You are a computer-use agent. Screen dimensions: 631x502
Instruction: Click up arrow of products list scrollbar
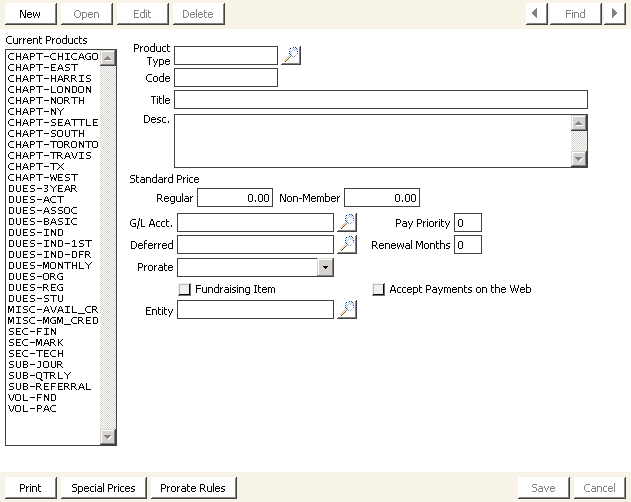point(107,58)
